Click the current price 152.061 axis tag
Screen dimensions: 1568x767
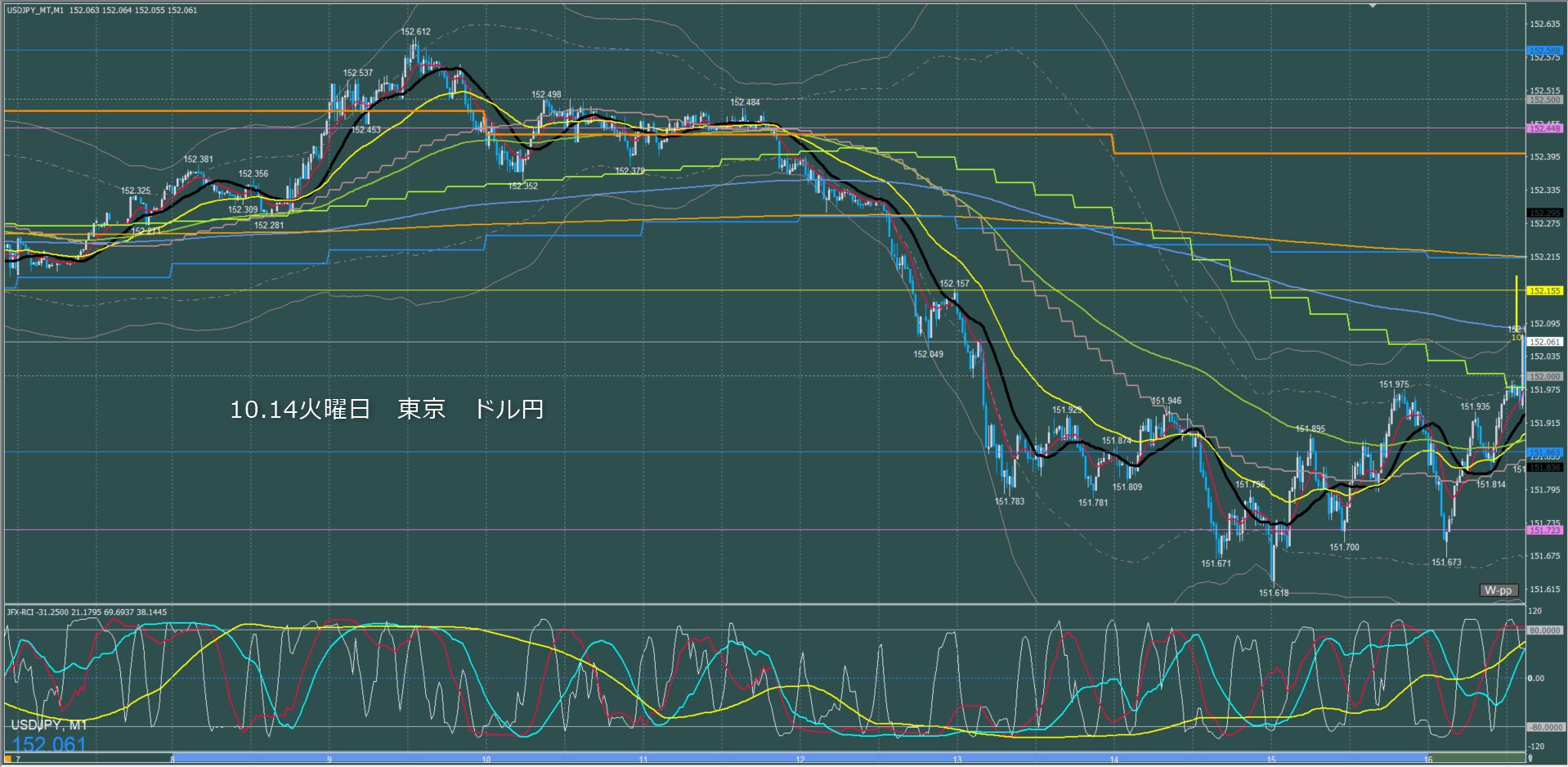[x=1544, y=342]
